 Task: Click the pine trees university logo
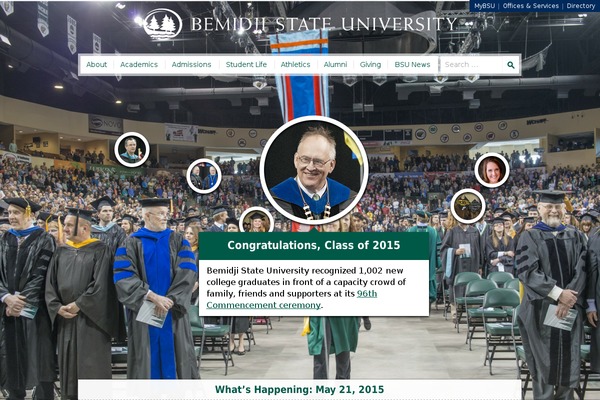click(x=163, y=24)
